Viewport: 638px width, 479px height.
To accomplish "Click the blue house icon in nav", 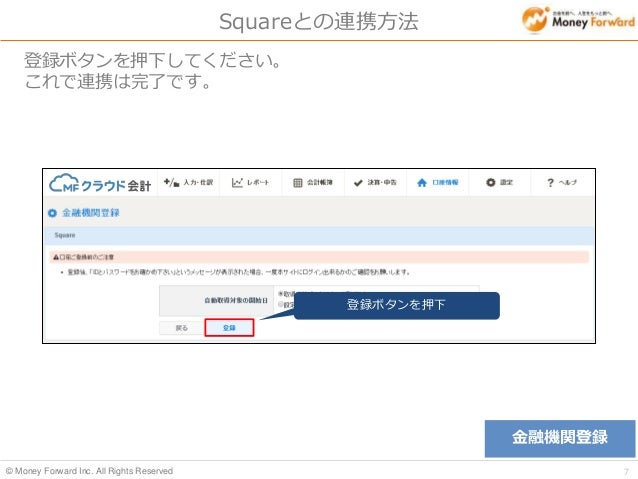I will 422,183.
